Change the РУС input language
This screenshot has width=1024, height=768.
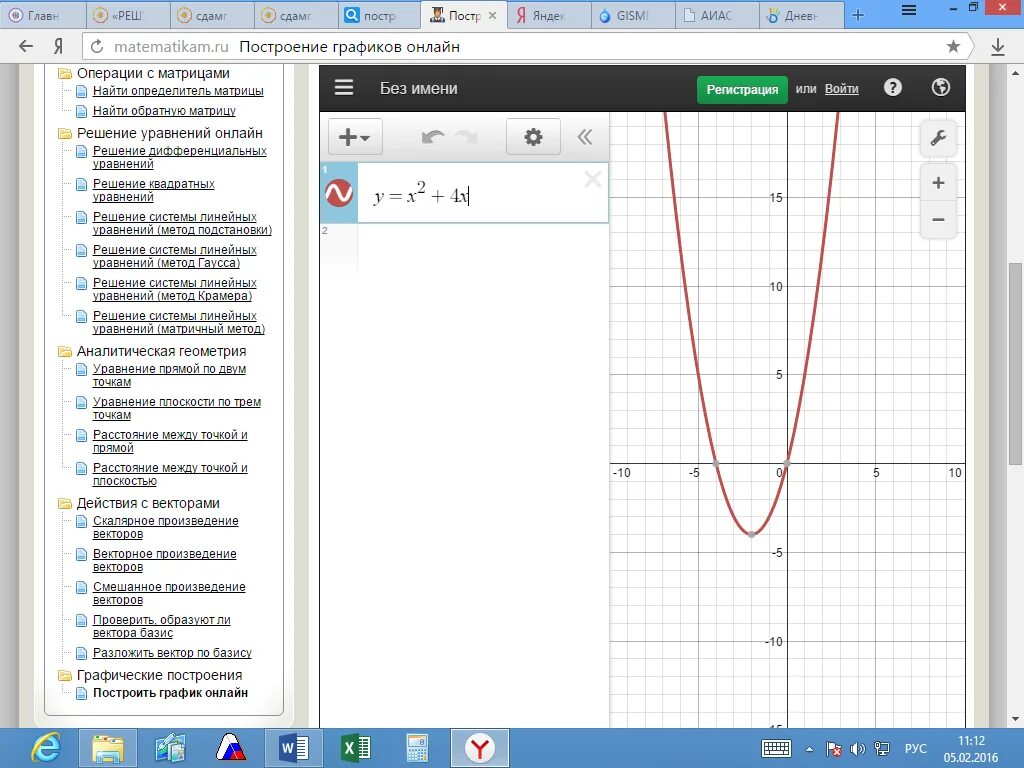tap(916, 748)
